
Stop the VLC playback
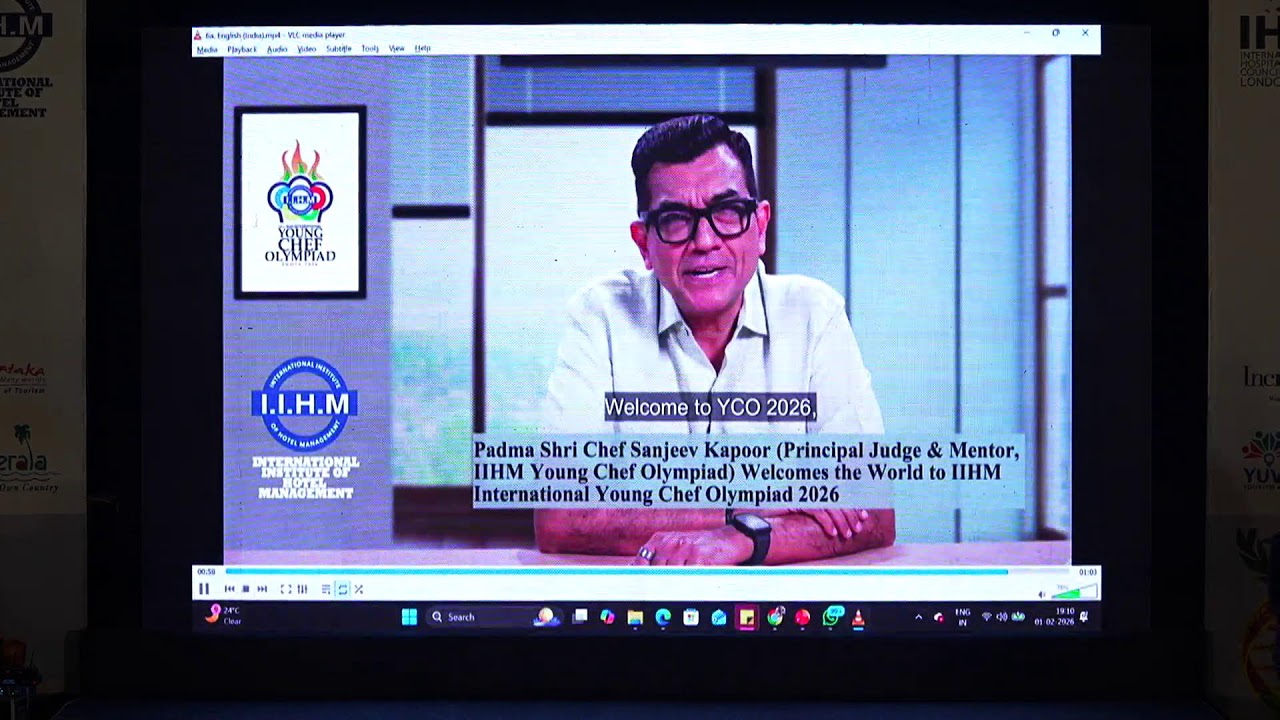click(x=245, y=589)
